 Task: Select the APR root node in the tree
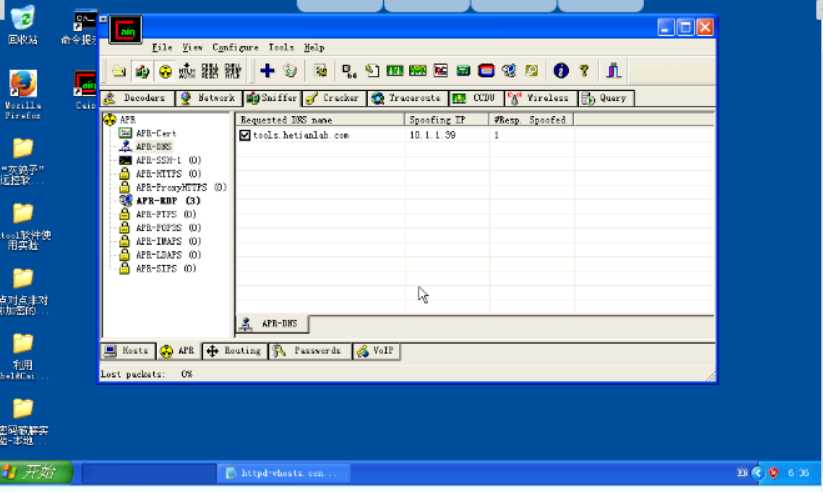click(x=128, y=120)
